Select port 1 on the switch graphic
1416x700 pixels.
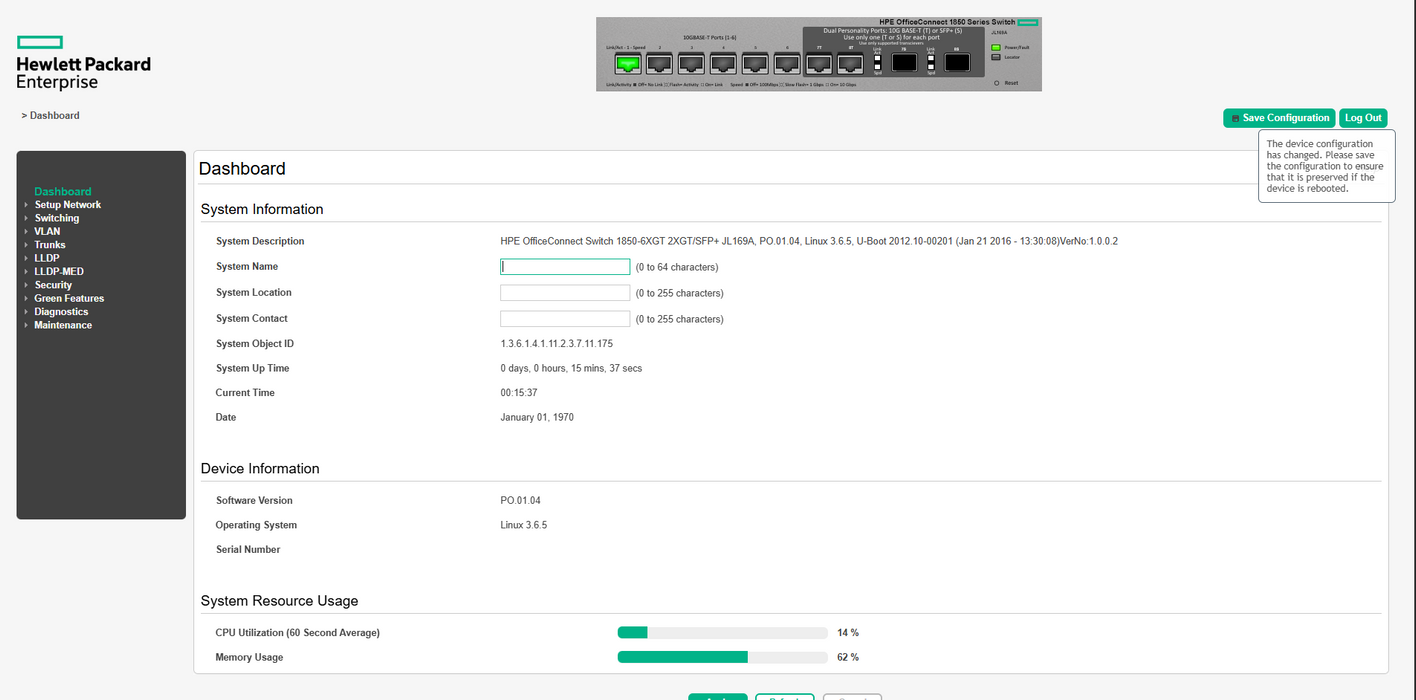(628, 63)
